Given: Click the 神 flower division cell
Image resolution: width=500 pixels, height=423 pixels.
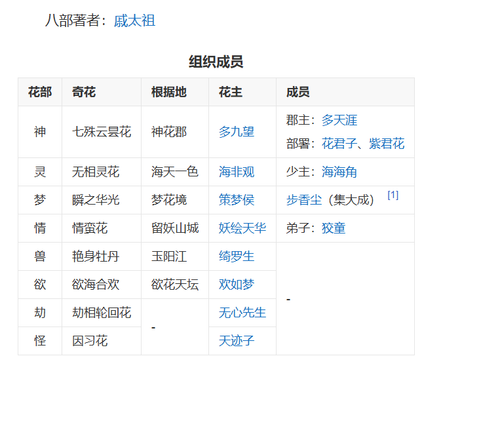Looking at the screenshot, I should (40, 132).
